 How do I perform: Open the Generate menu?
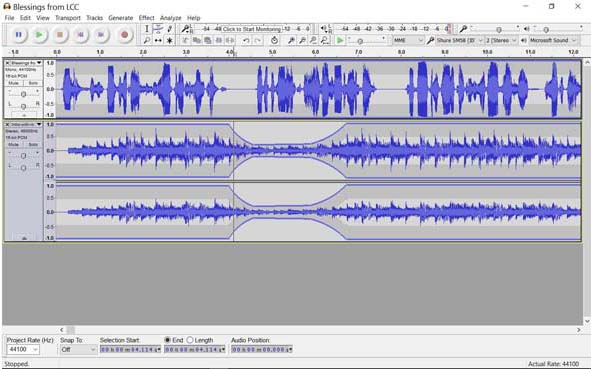pyautogui.click(x=121, y=18)
